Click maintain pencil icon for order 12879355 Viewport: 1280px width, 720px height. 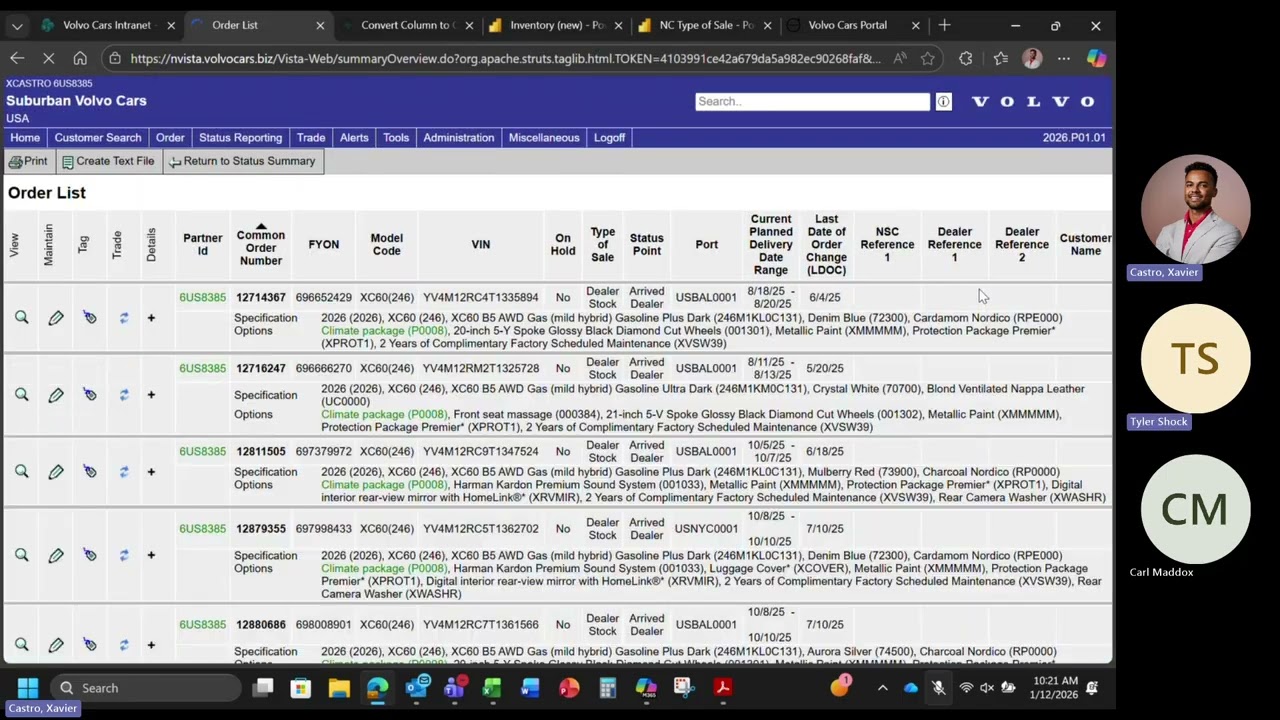point(56,555)
